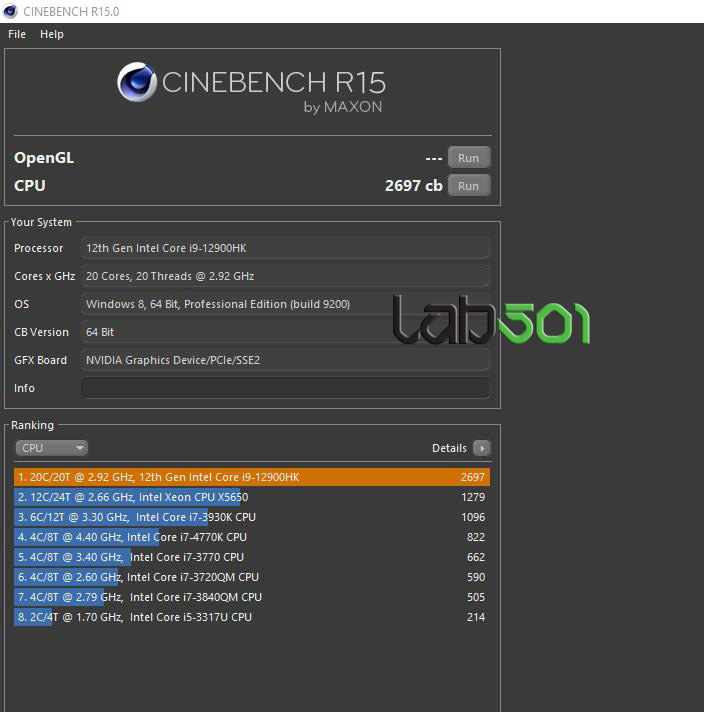This screenshot has height=712, width=704.
Task: Open the Help menu
Action: point(52,34)
